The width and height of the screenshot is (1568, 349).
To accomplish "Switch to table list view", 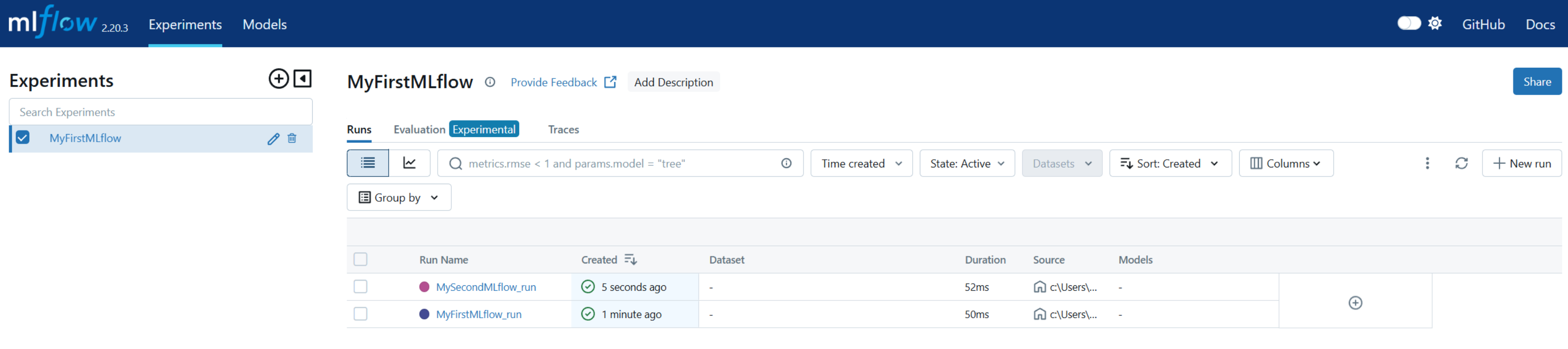I will tap(368, 163).
